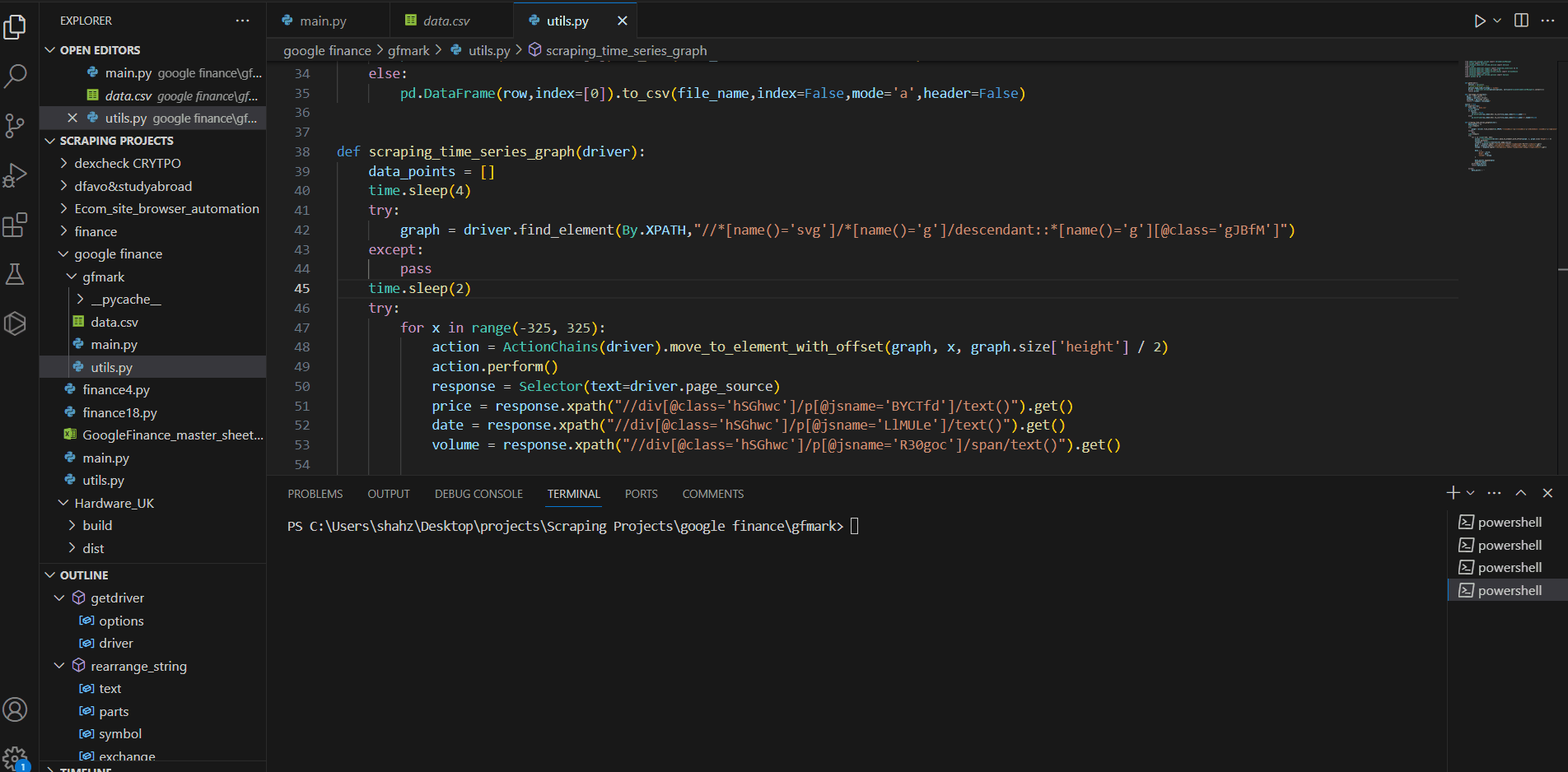Open the Manage gear settings menu
The image size is (1568, 772).
[15, 757]
